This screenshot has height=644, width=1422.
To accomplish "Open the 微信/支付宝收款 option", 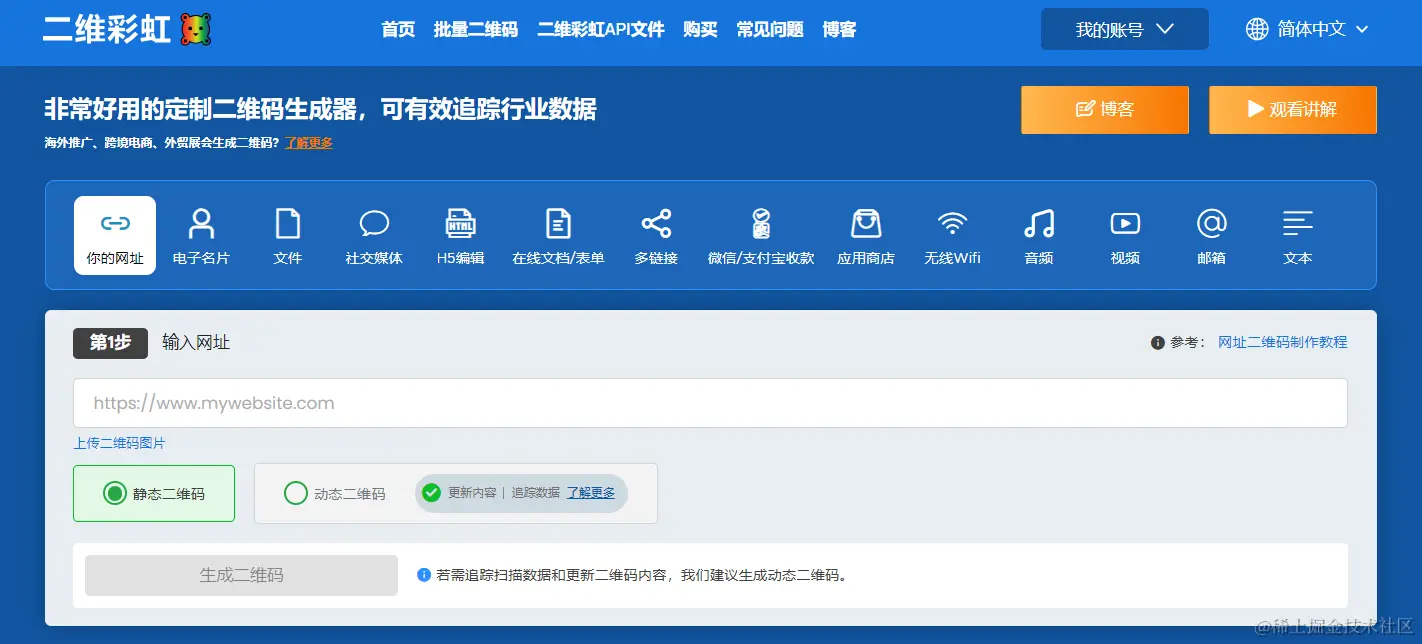I will [761, 235].
